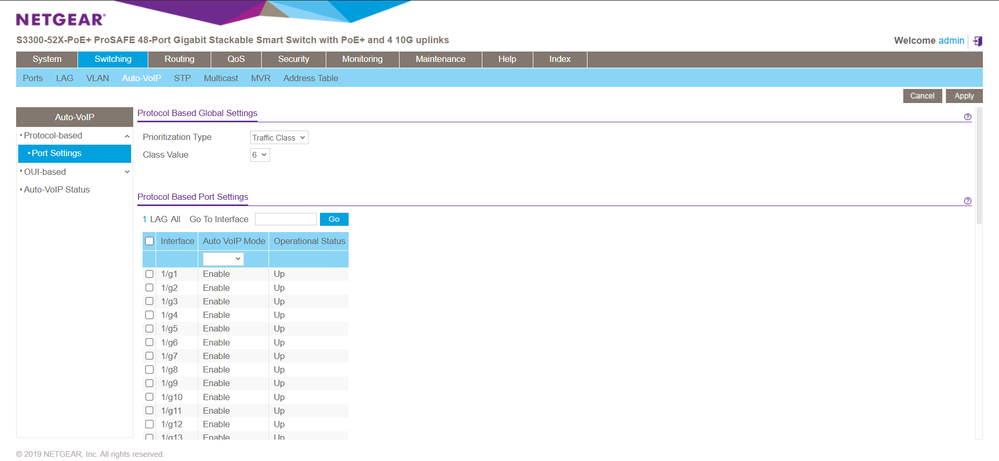The height and width of the screenshot is (461, 999).
Task: Open the System main tab
Action: click(47, 59)
